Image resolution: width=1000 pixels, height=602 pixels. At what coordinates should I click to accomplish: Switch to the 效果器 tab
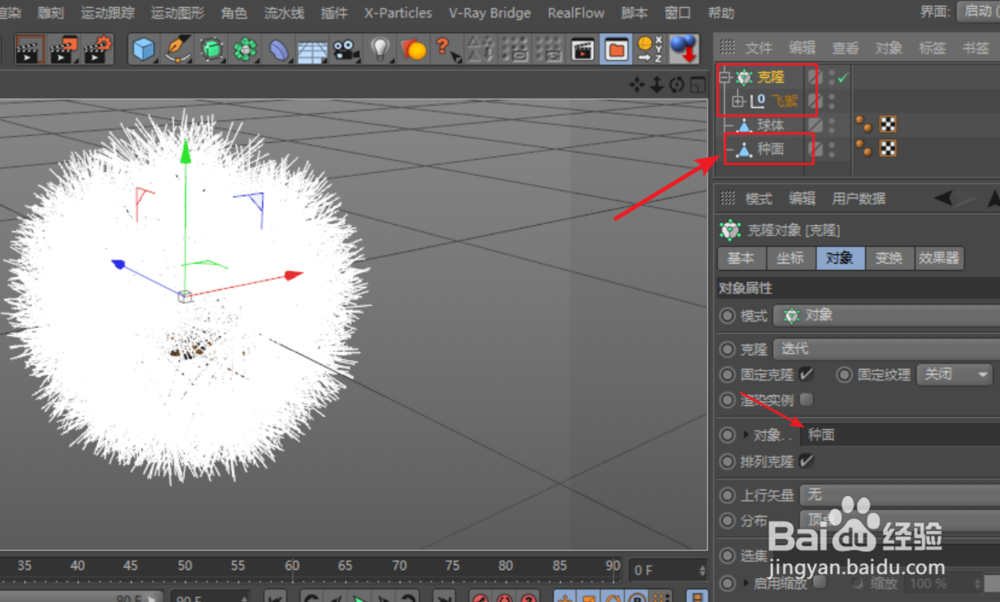(x=938, y=258)
